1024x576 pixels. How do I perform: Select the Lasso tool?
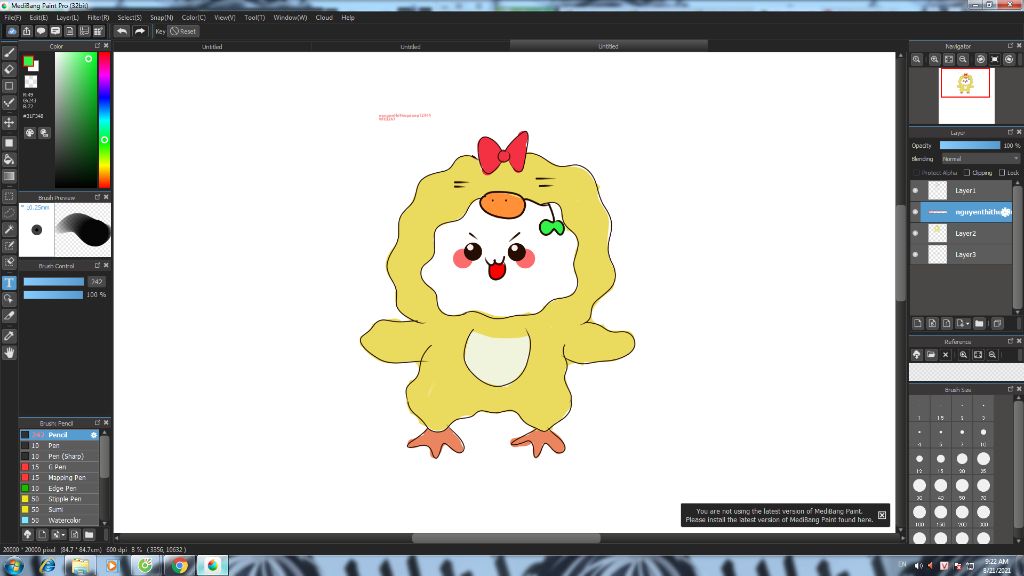click(9, 213)
